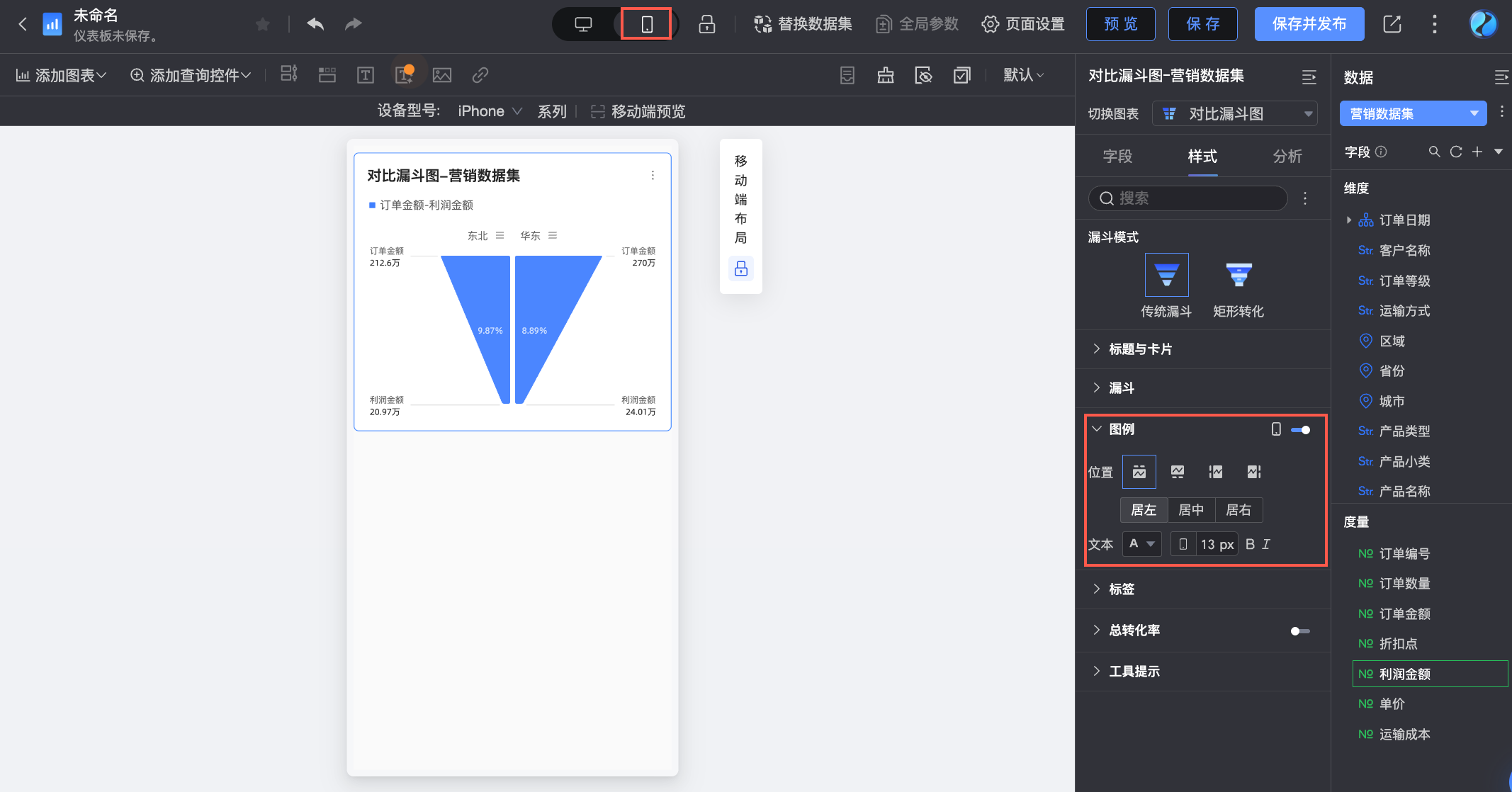
Task: Select the 矩形转化 funnel mode icon
Action: tap(1238, 275)
